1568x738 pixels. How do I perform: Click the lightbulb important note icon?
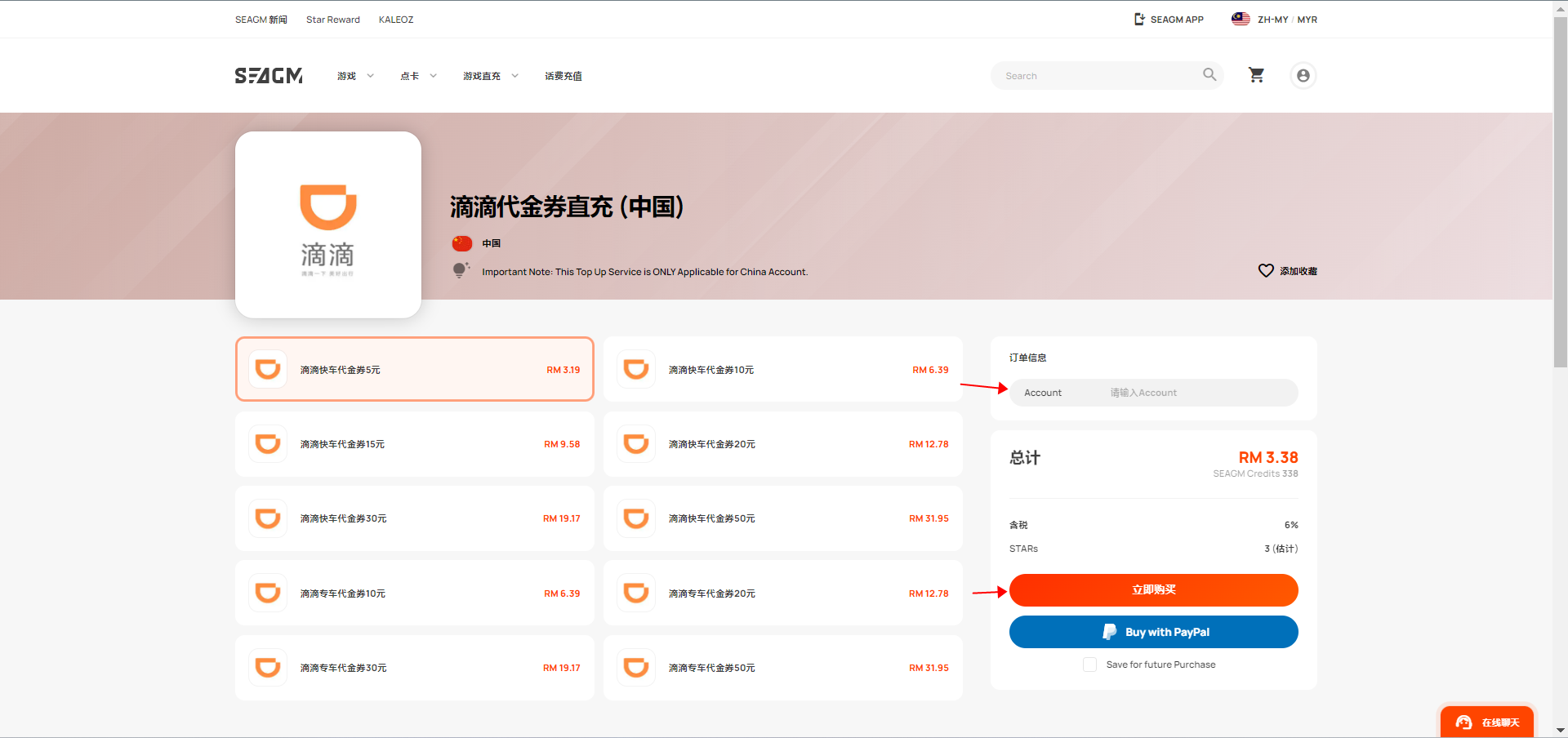coord(461,270)
